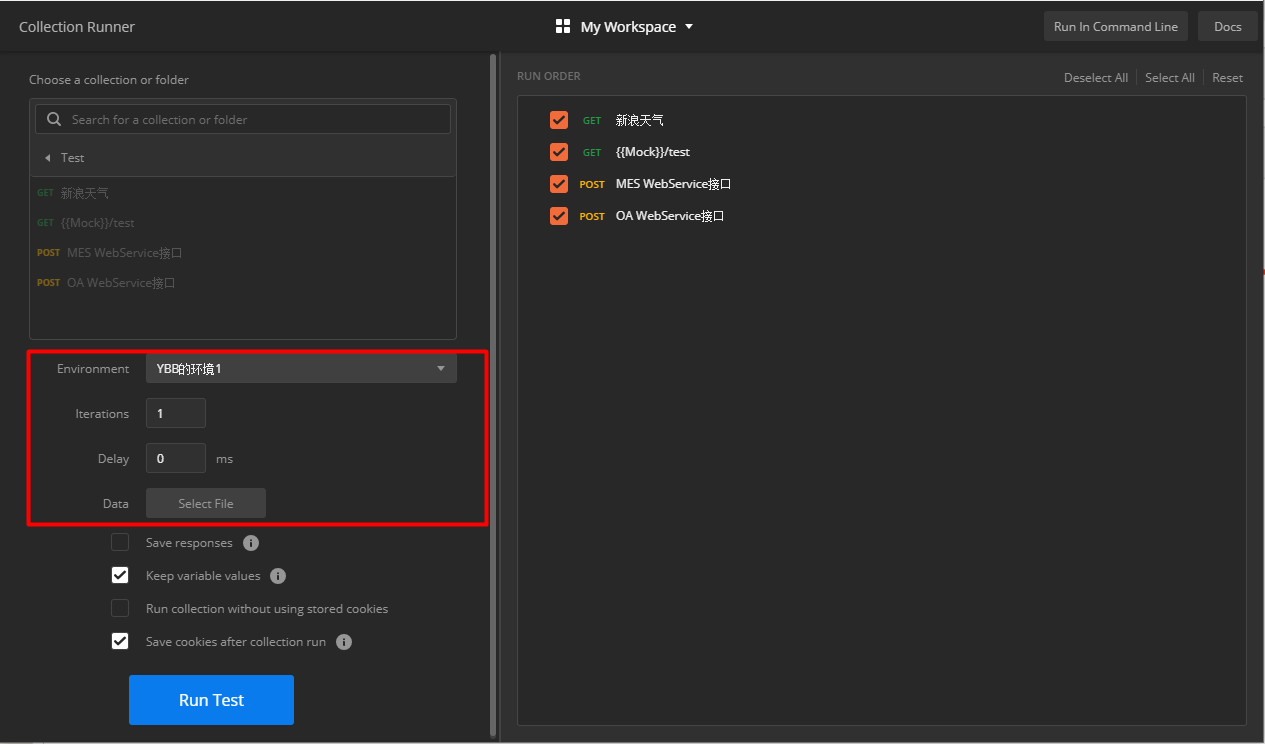1265x744 pixels.
Task: Collapse the Test collection back arrow
Action: (x=47, y=158)
